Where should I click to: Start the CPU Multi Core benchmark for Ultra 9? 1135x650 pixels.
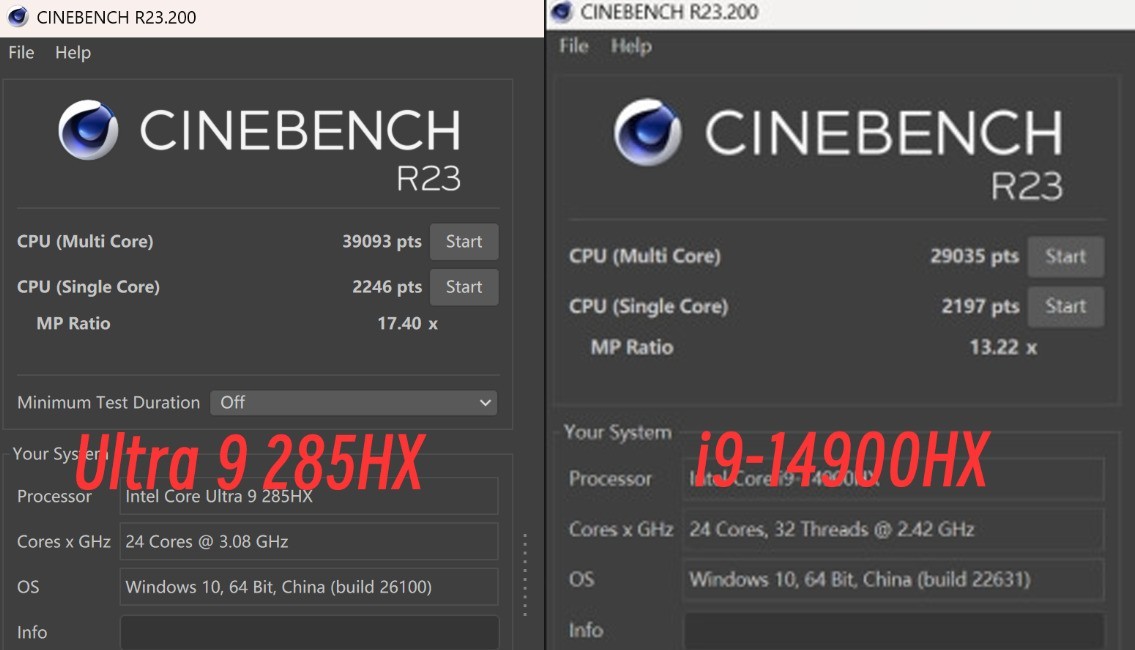pos(464,241)
